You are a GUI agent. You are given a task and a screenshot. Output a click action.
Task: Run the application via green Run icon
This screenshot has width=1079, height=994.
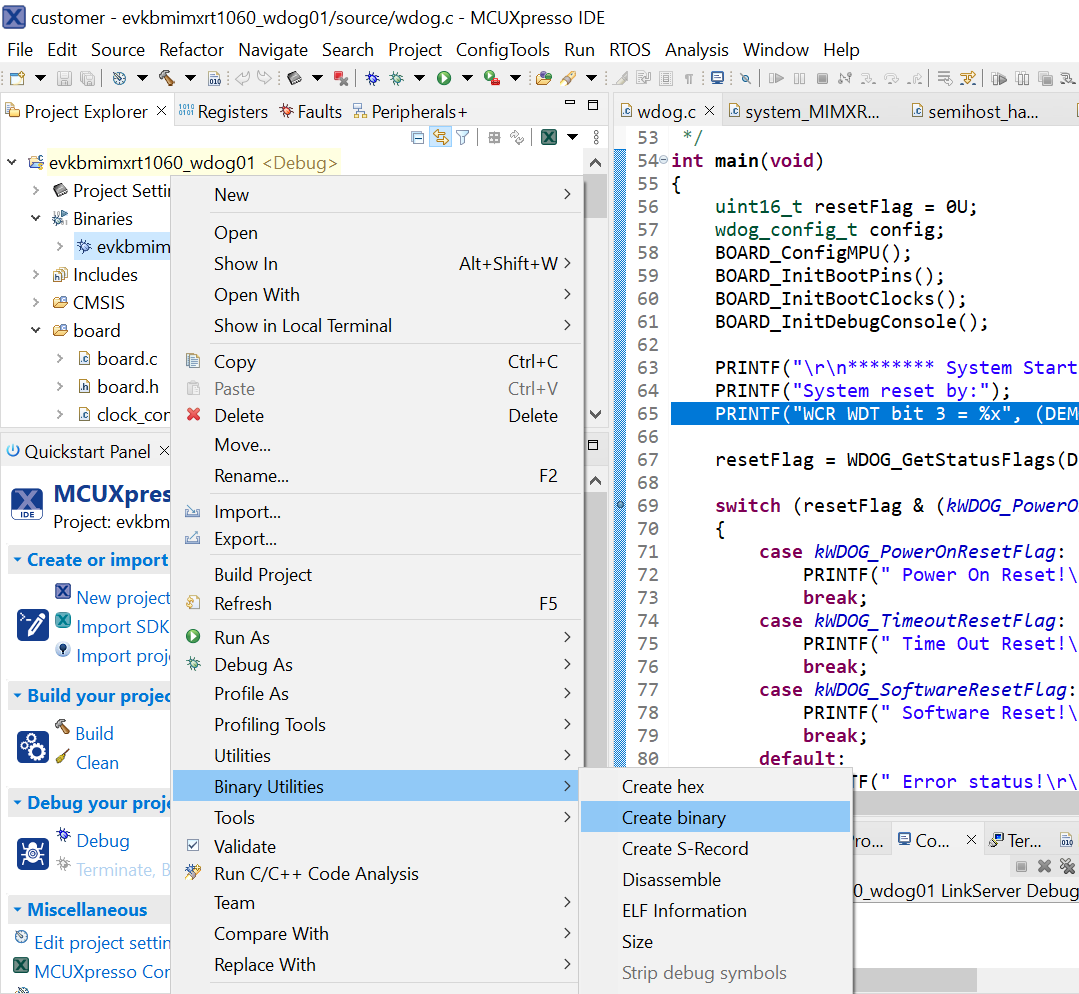coord(444,76)
